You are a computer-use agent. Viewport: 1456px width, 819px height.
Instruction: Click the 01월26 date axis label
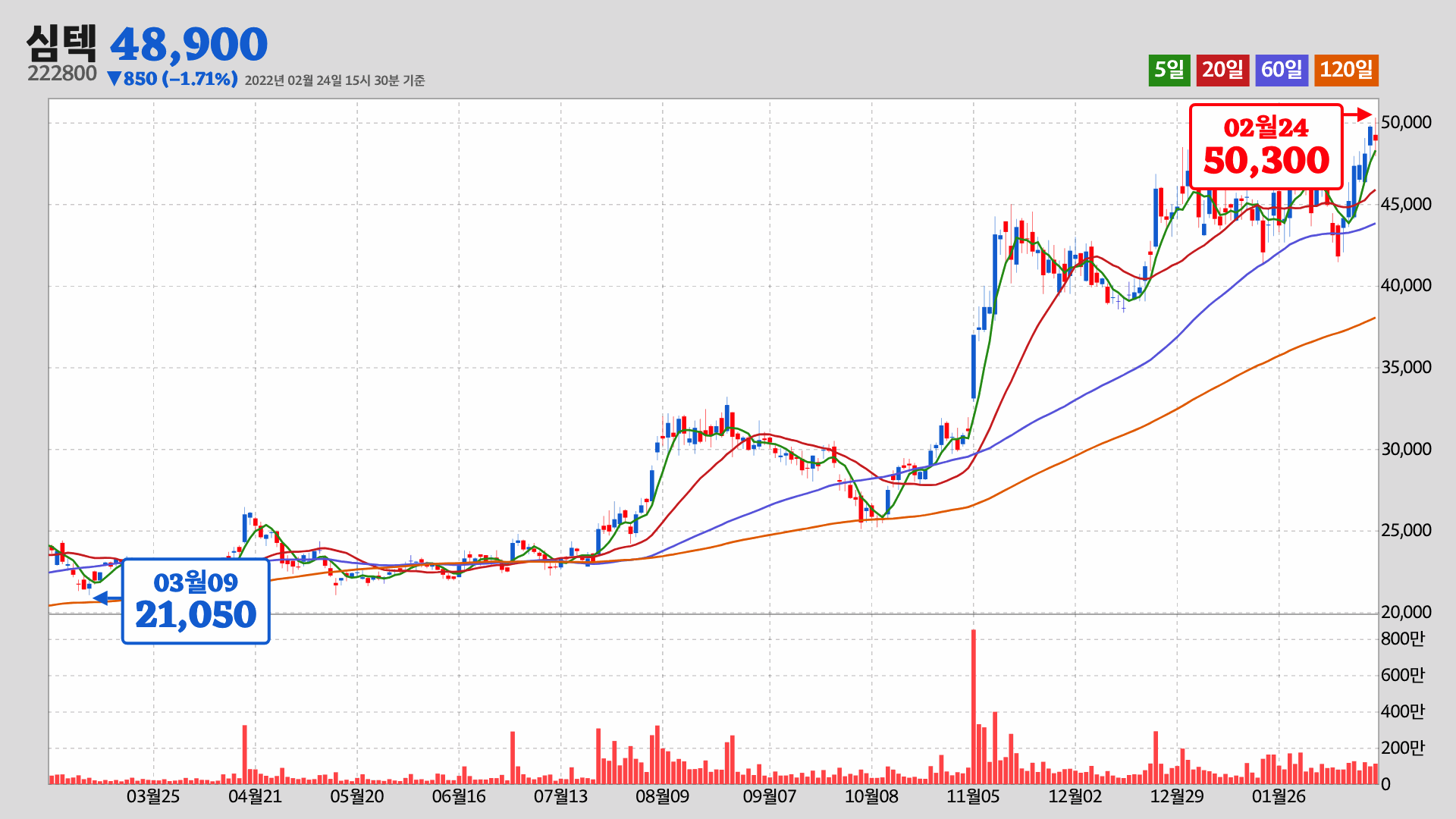pyautogui.click(x=1279, y=797)
